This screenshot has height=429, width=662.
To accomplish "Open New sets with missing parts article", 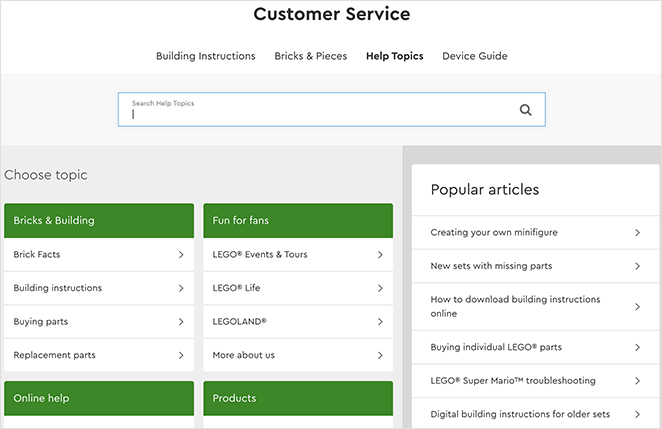I will [x=535, y=266].
